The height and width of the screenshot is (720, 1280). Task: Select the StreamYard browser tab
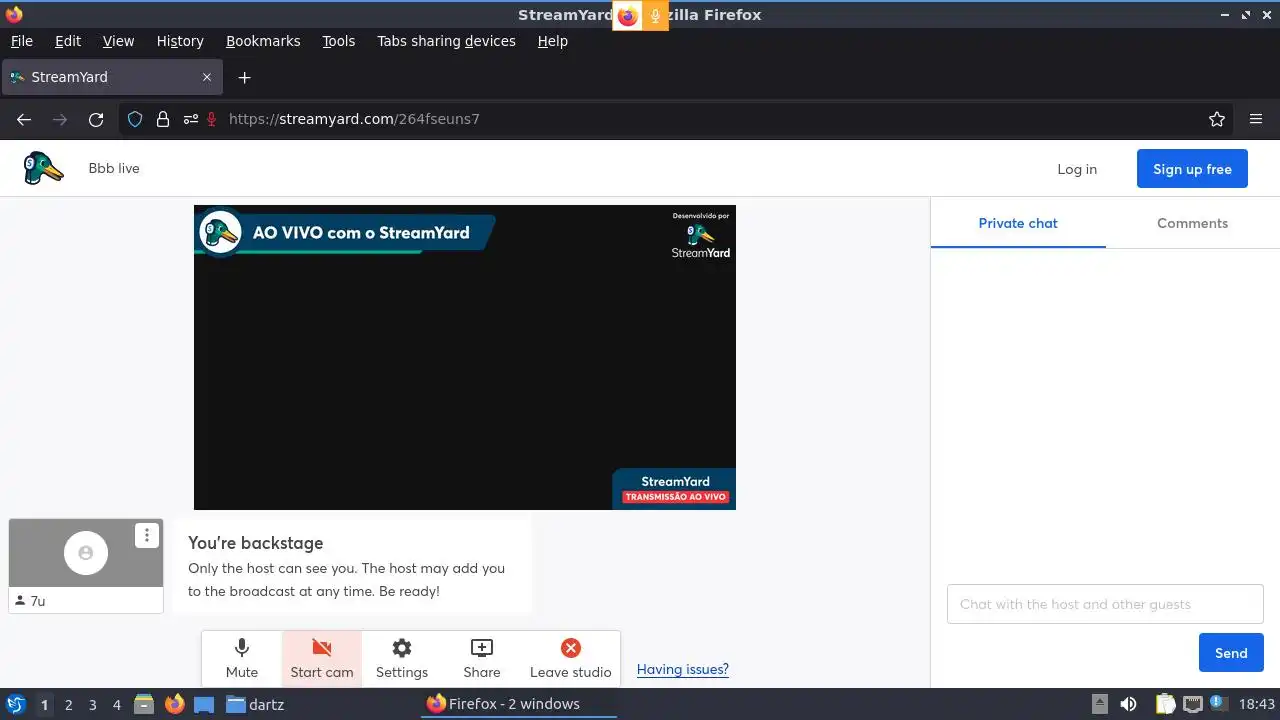click(112, 77)
